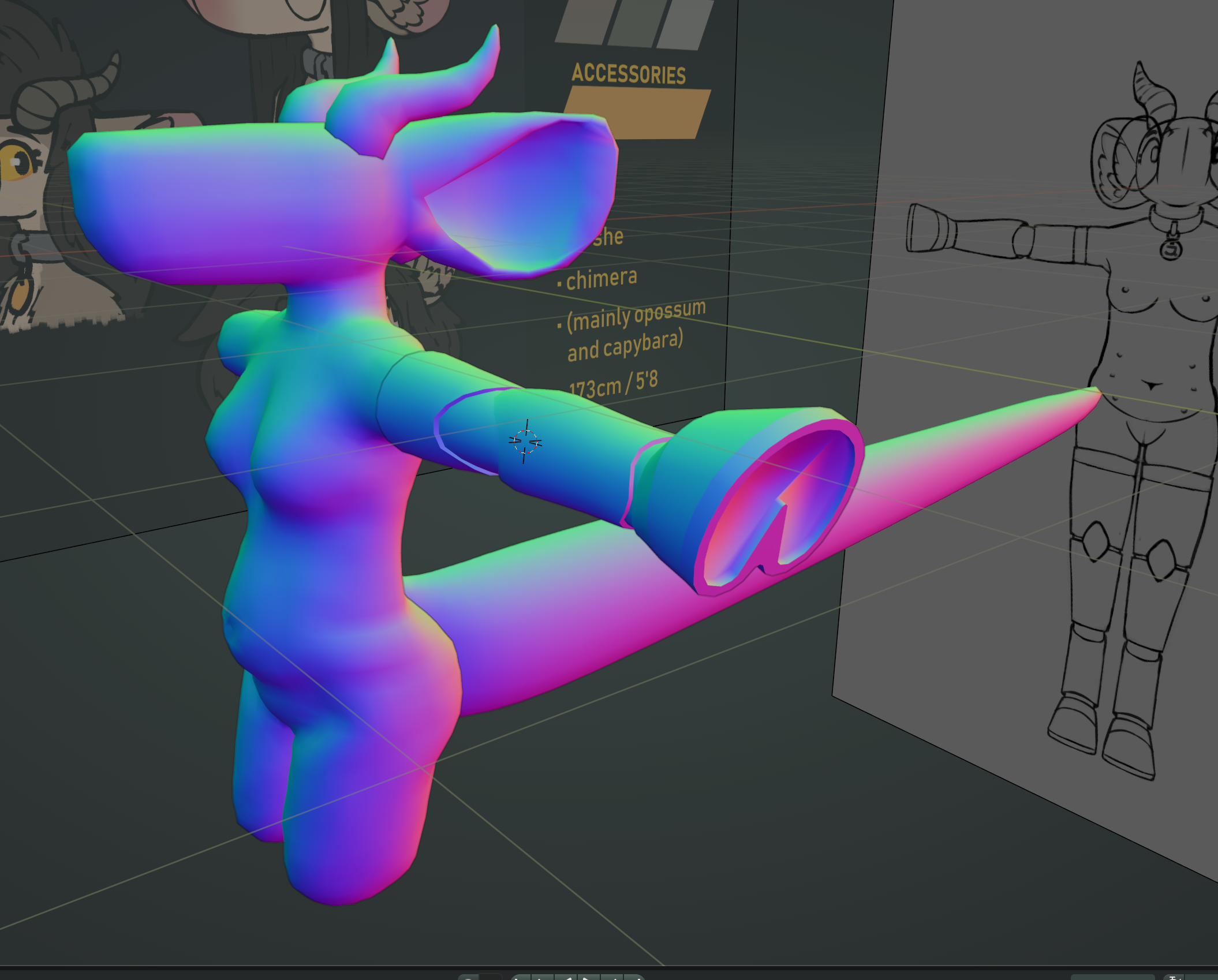
Task: Click the 3D cursor on the arm
Action: 525,442
